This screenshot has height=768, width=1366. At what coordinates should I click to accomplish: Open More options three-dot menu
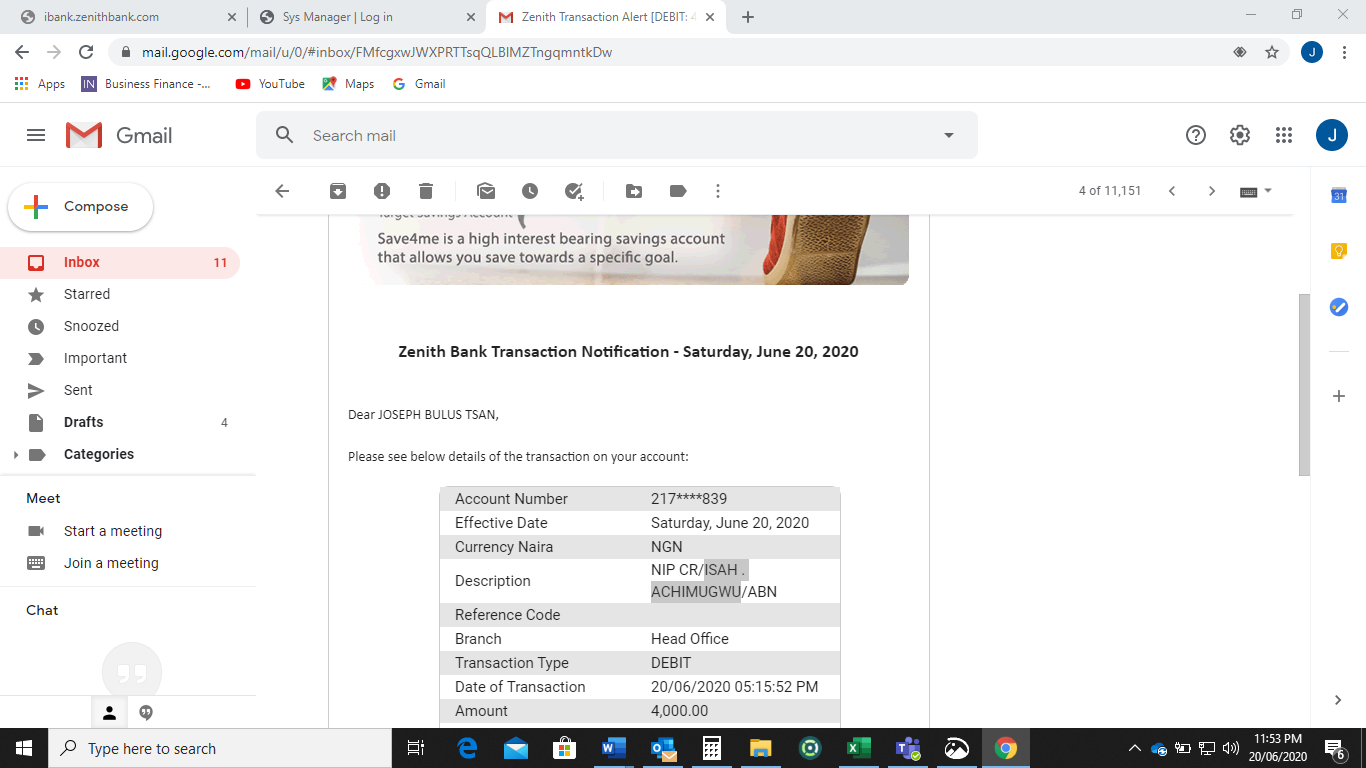pyautogui.click(x=718, y=191)
